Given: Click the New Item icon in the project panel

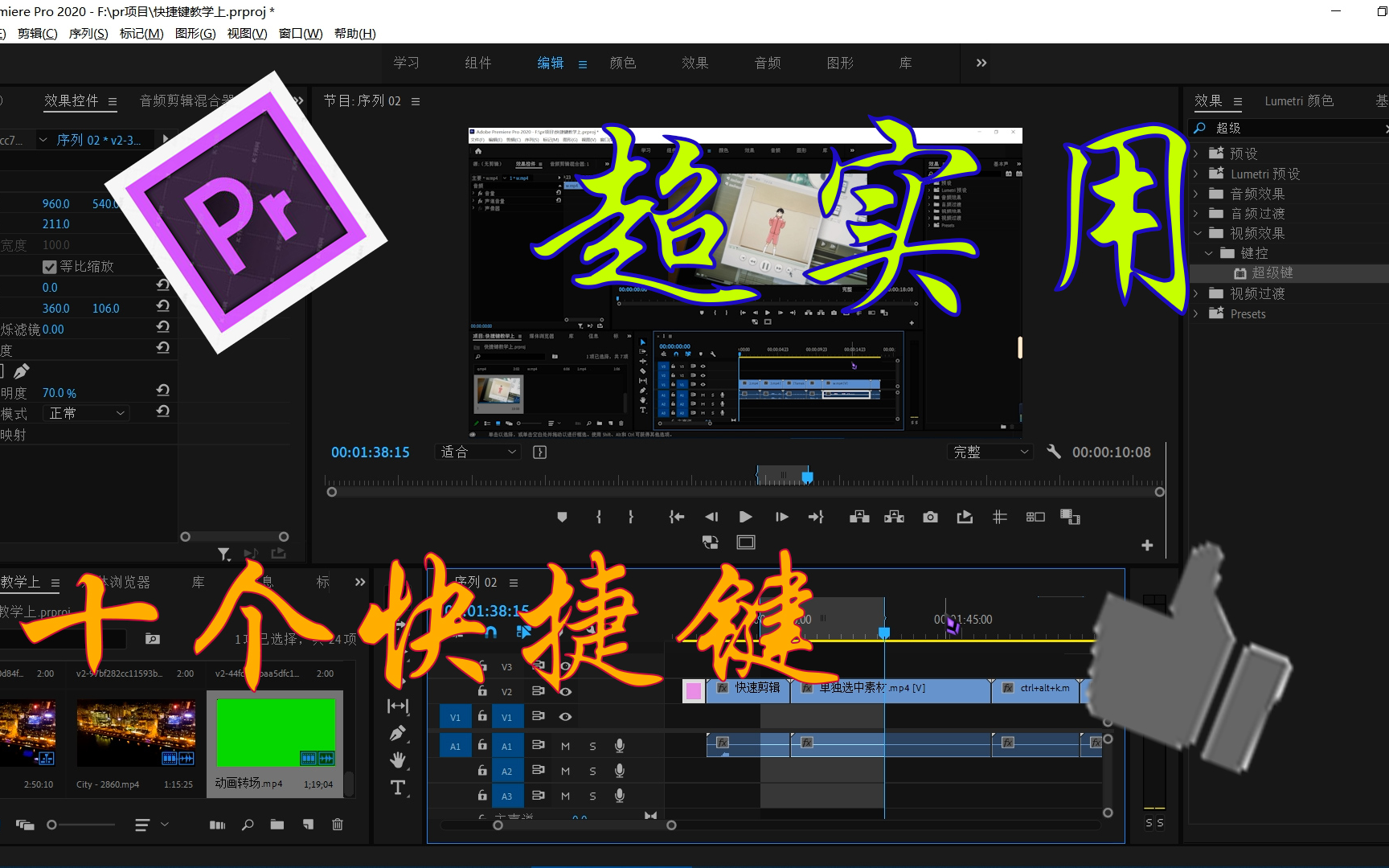Looking at the screenshot, I should click(308, 825).
